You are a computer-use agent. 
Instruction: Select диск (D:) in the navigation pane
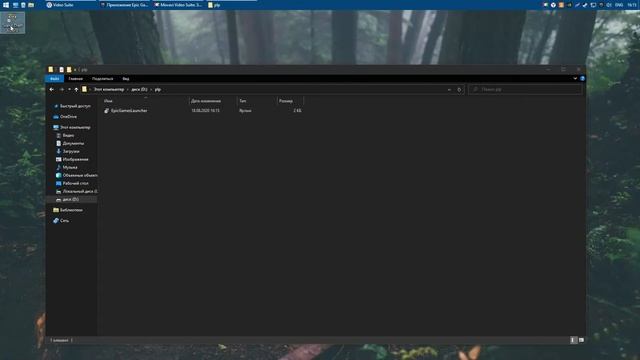click(x=71, y=199)
